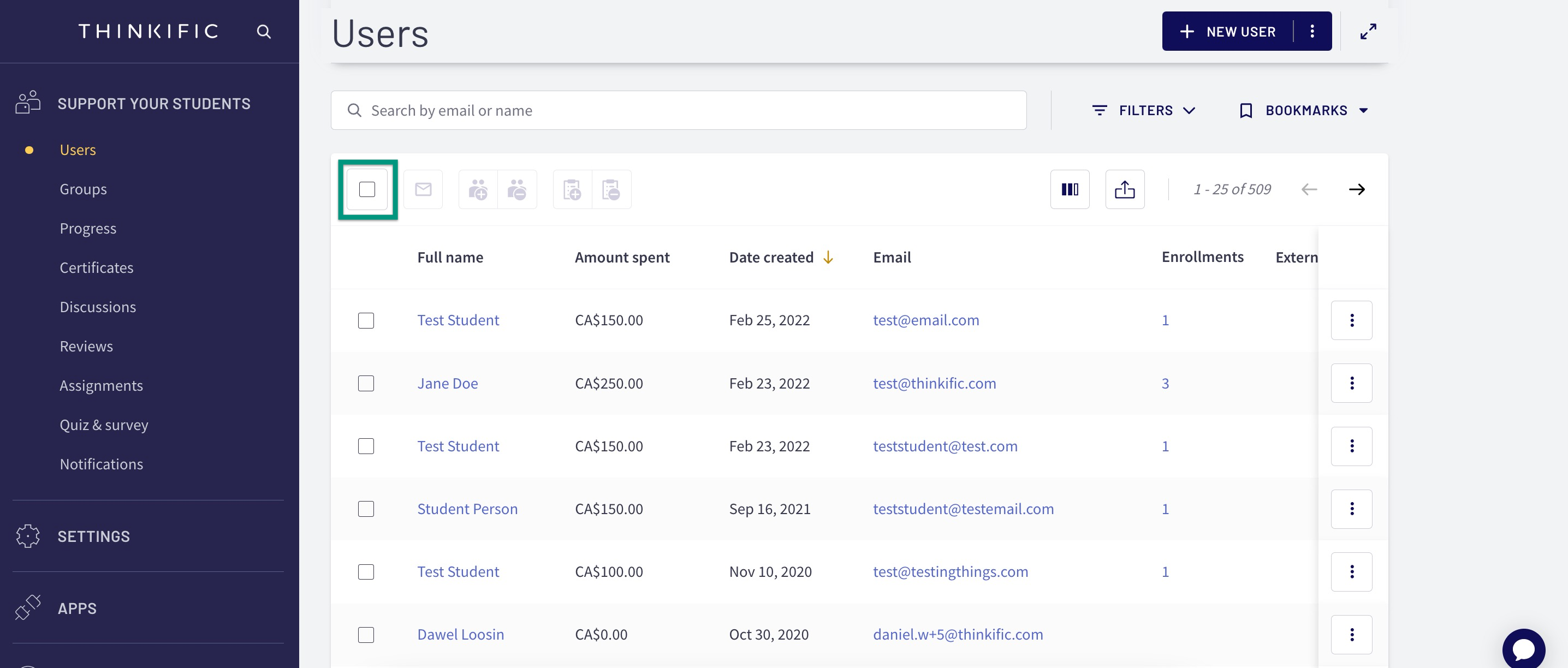Select the Student Person row checkbox
Viewport: 1568px width, 668px height.
point(366,509)
